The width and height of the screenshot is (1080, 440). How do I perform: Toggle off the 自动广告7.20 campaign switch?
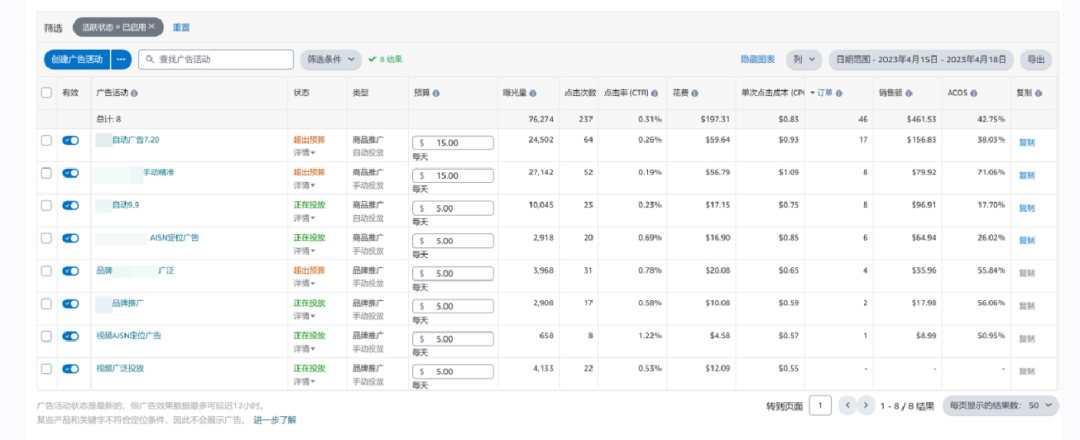tap(70, 140)
